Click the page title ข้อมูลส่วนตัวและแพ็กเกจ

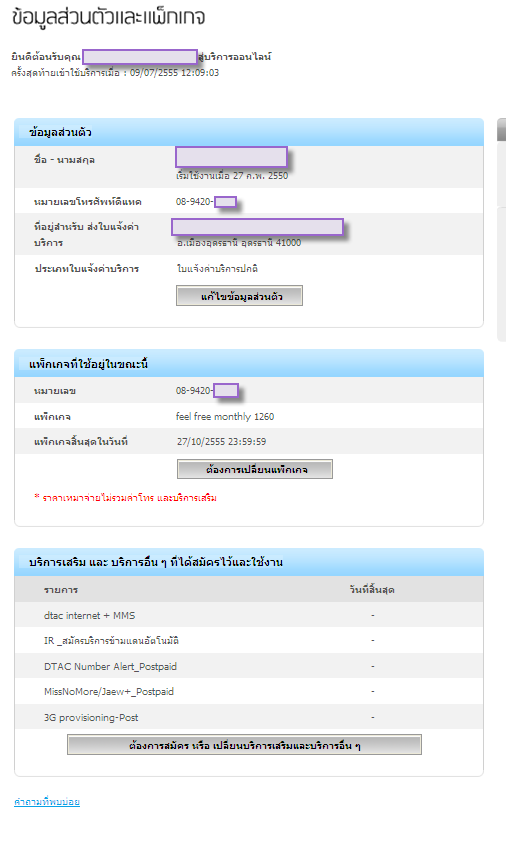click(108, 17)
